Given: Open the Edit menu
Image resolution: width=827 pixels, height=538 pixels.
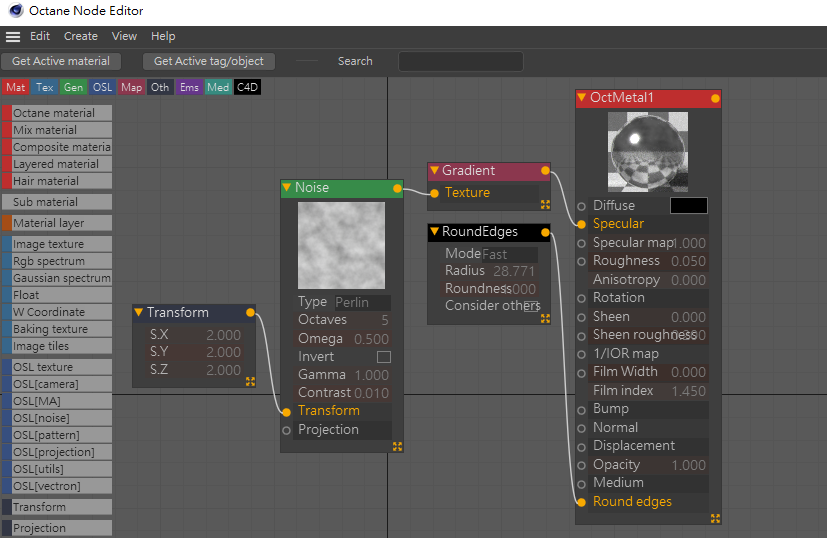Looking at the screenshot, I should (40, 36).
